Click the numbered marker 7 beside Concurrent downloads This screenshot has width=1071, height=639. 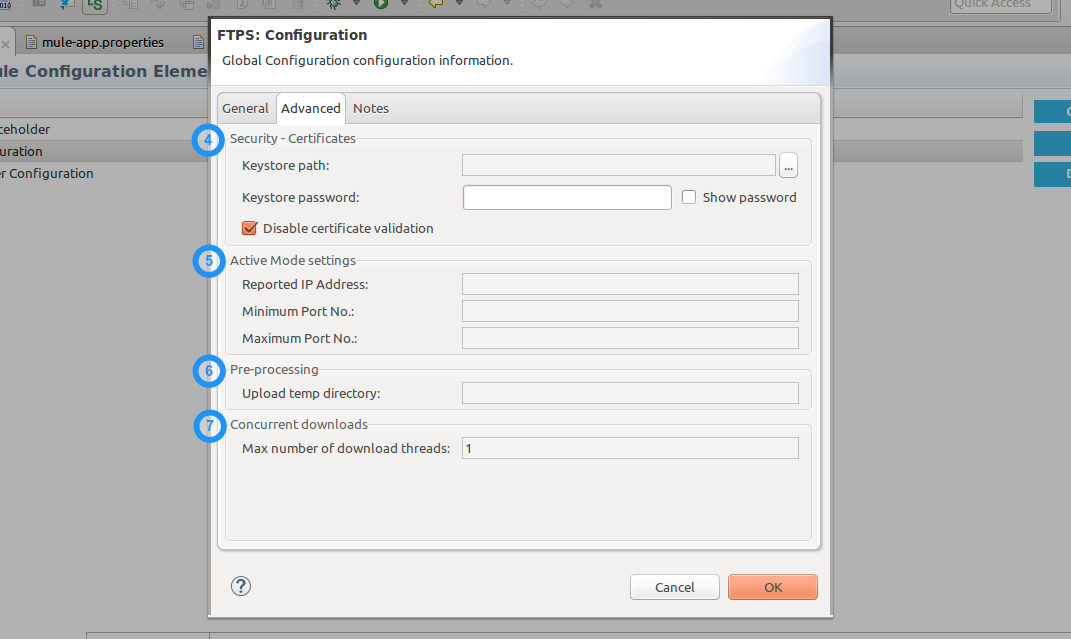point(208,426)
